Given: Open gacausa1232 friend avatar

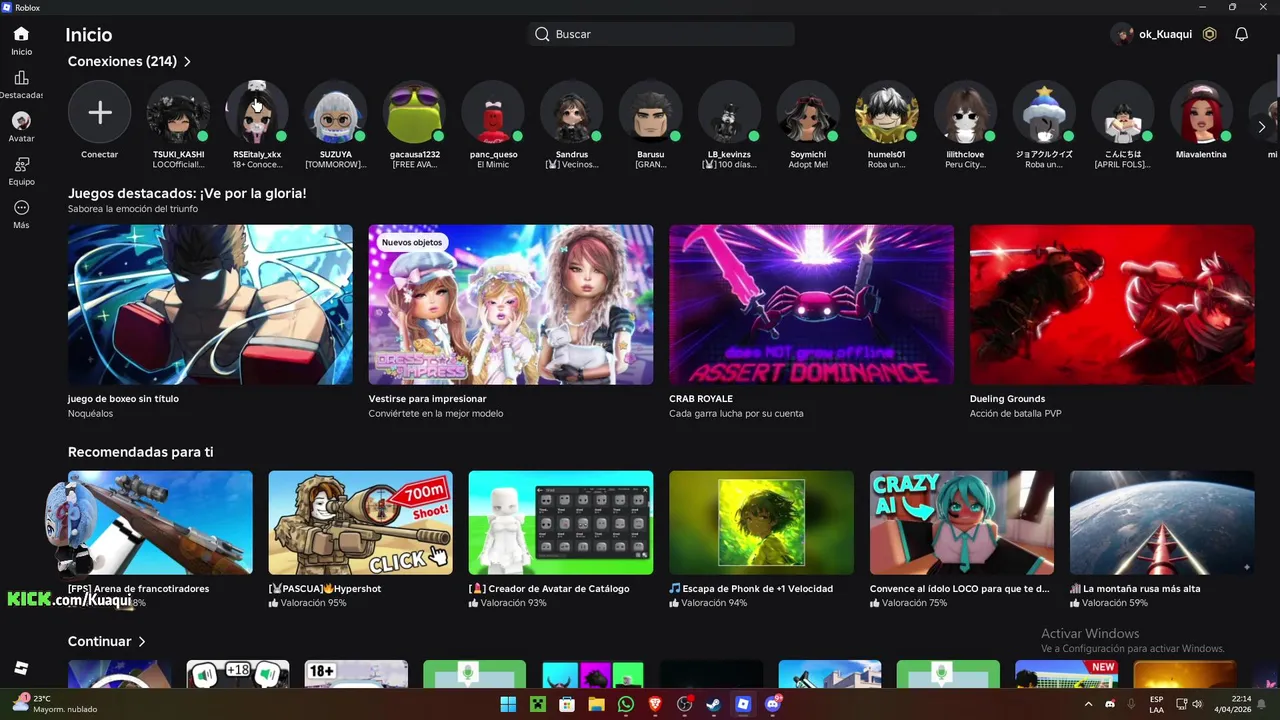Looking at the screenshot, I should [x=415, y=112].
